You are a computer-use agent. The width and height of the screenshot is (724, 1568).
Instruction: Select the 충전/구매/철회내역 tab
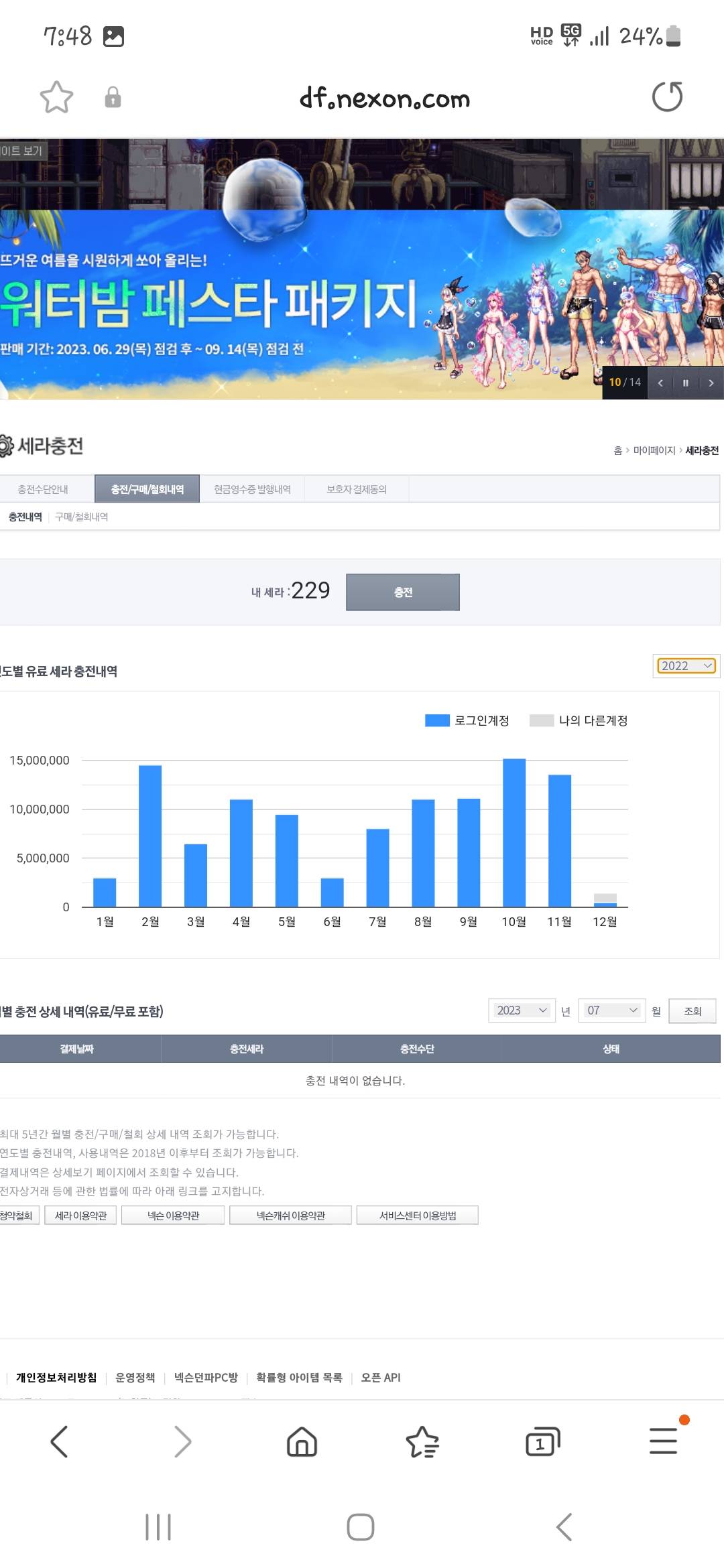(x=147, y=489)
